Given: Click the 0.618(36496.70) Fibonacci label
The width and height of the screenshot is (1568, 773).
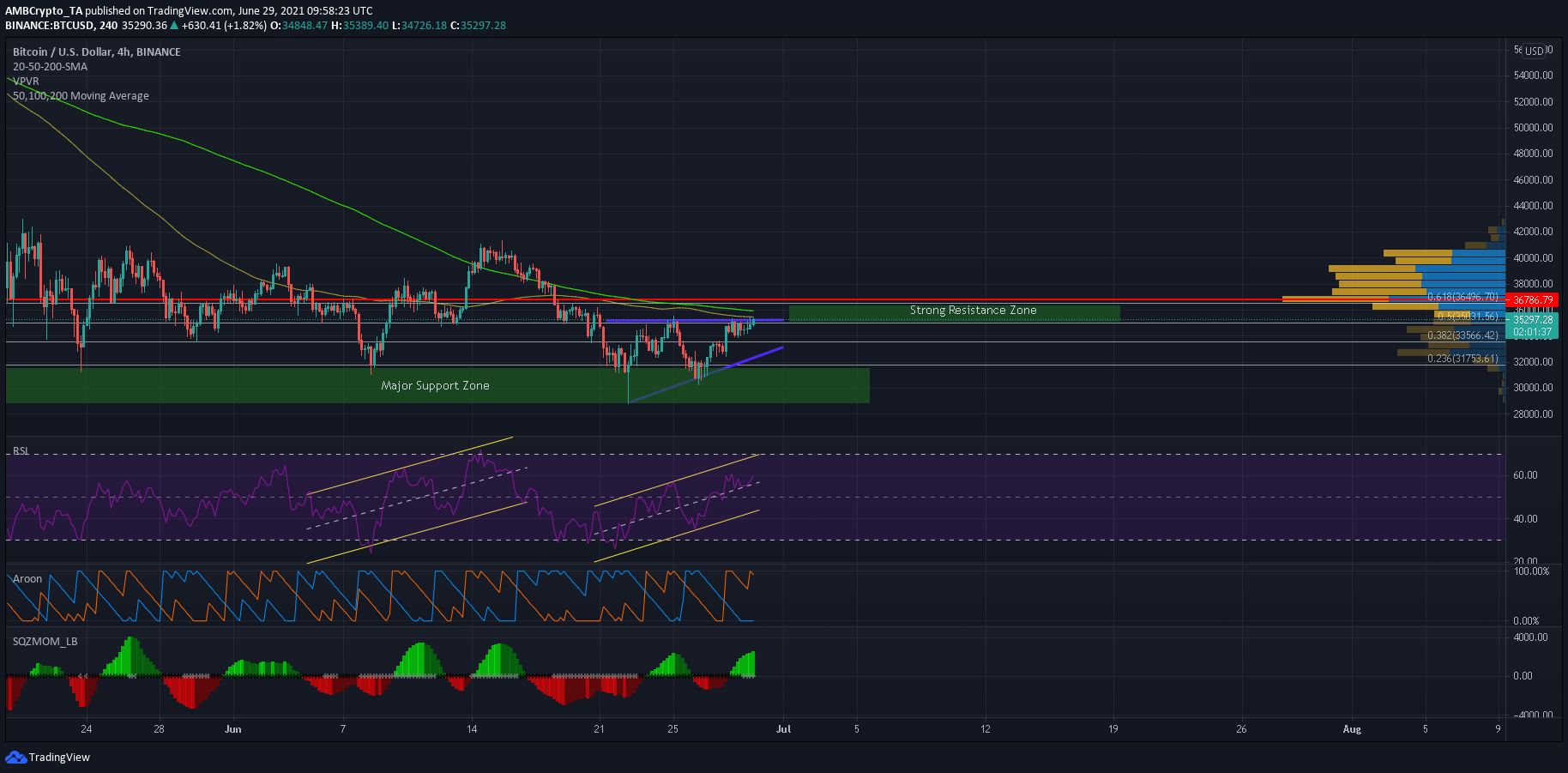Looking at the screenshot, I should pos(1462,297).
